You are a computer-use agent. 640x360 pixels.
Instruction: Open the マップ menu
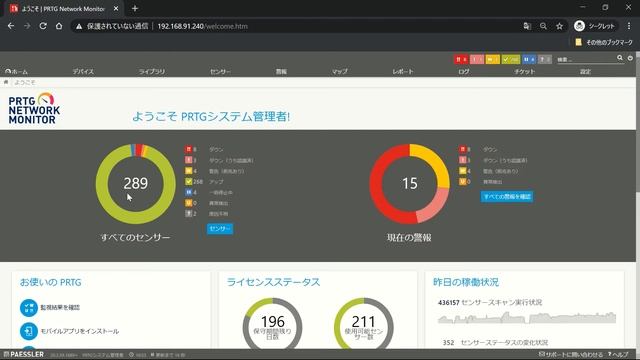click(x=340, y=71)
